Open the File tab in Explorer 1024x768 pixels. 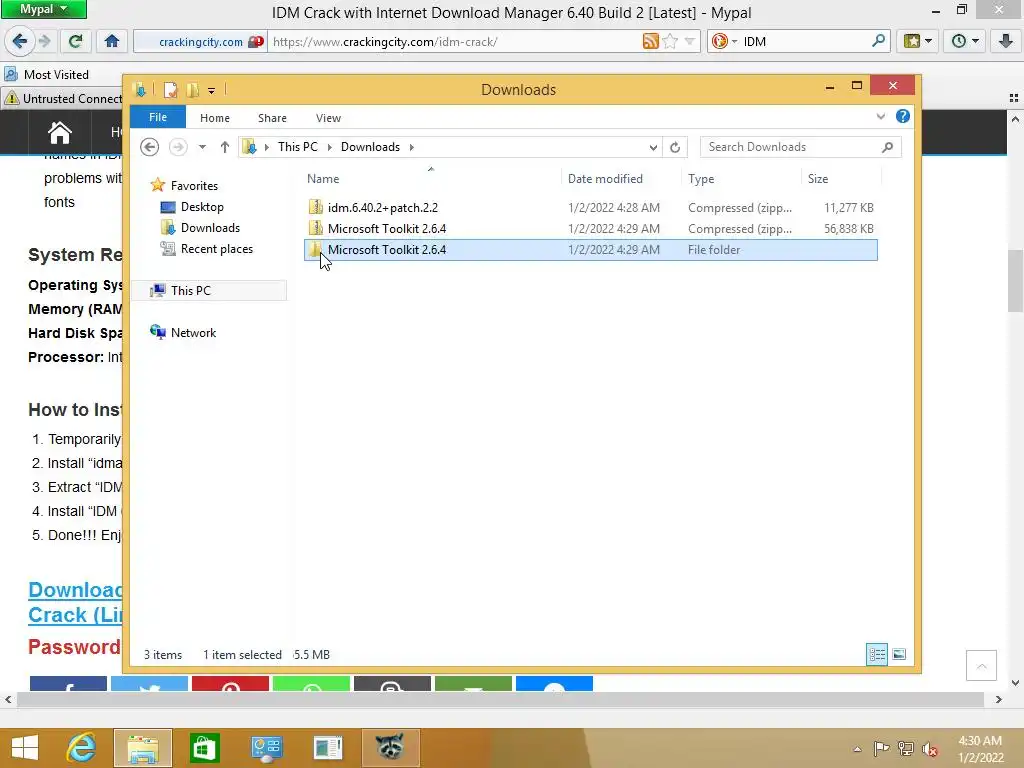pyautogui.click(x=158, y=118)
